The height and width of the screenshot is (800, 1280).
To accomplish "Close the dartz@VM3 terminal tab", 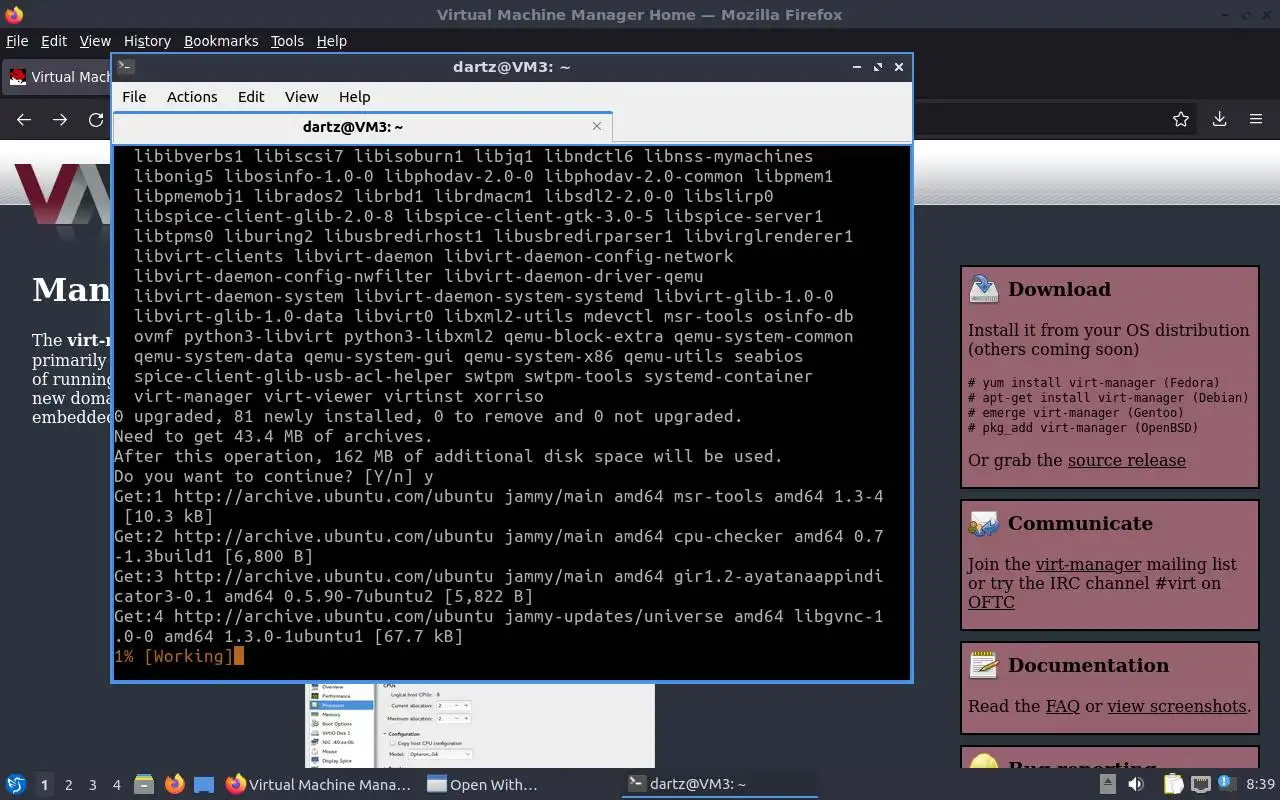I will 597,126.
